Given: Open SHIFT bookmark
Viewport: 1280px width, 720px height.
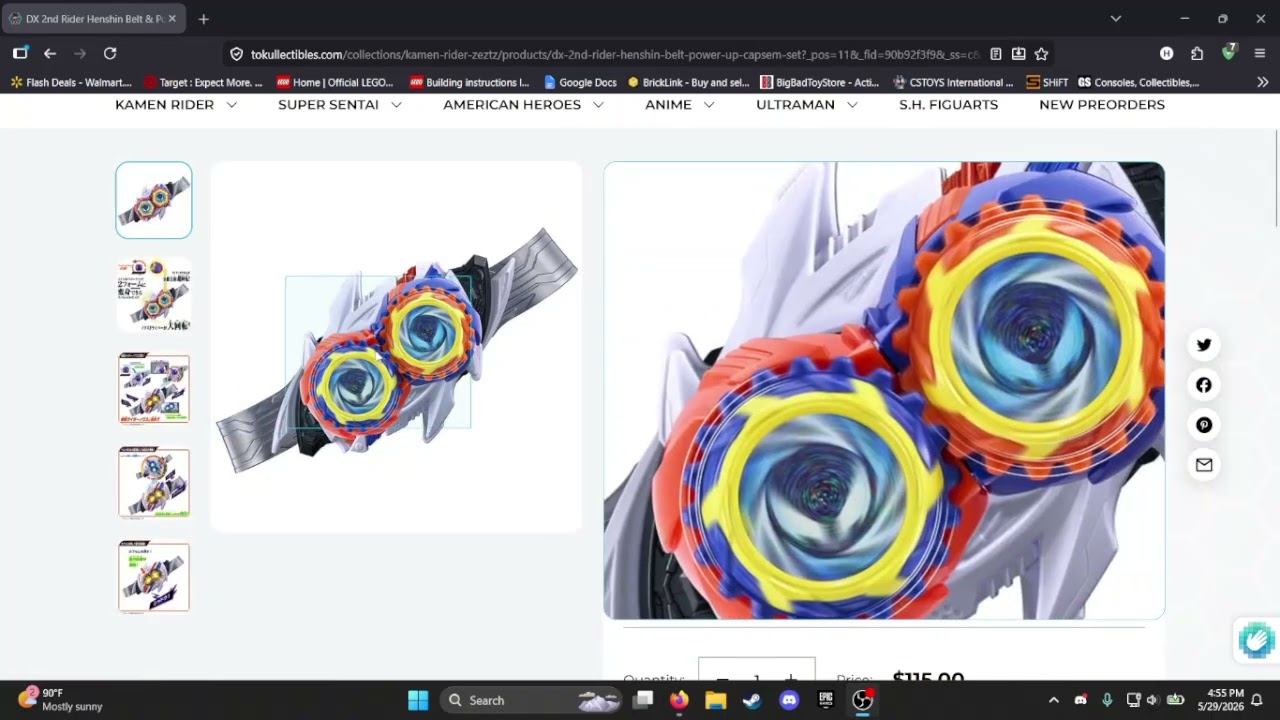Looking at the screenshot, I should [1047, 83].
